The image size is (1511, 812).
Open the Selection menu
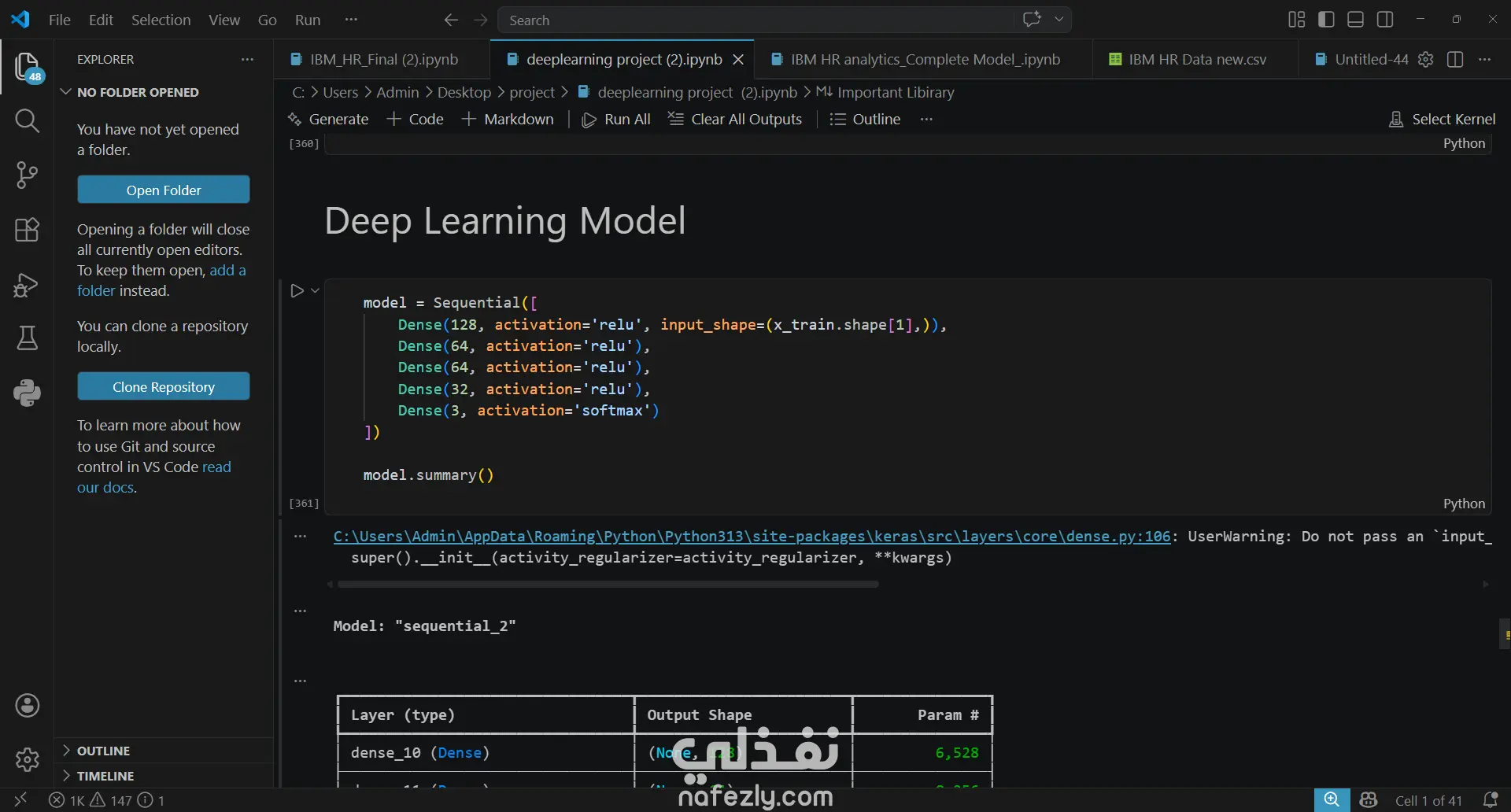click(x=161, y=20)
